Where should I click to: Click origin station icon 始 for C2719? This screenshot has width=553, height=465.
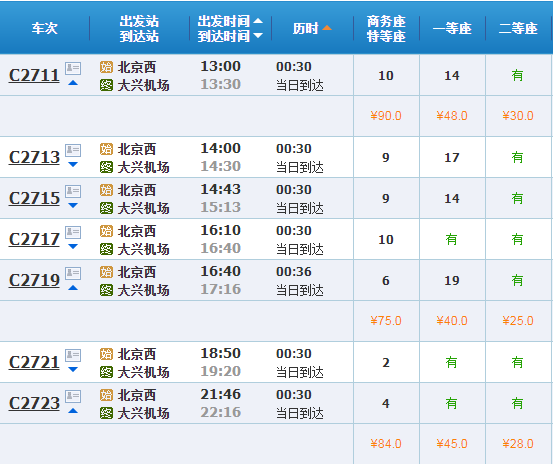106,272
